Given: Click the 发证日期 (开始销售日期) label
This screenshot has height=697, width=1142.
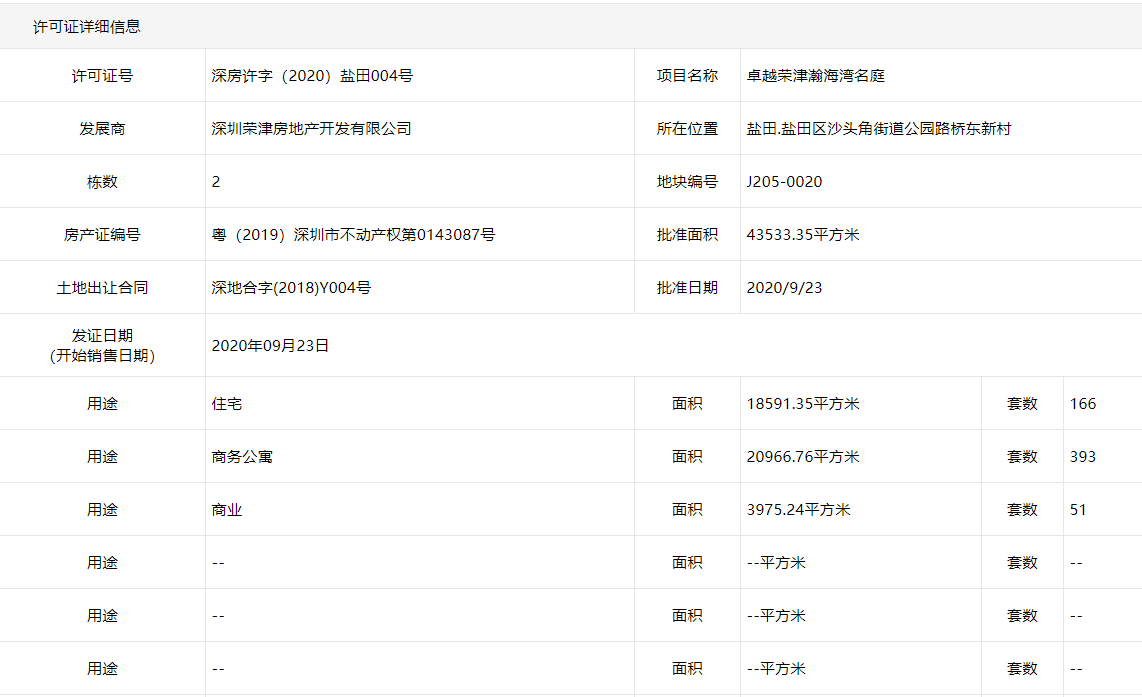Looking at the screenshot, I should (102, 346).
